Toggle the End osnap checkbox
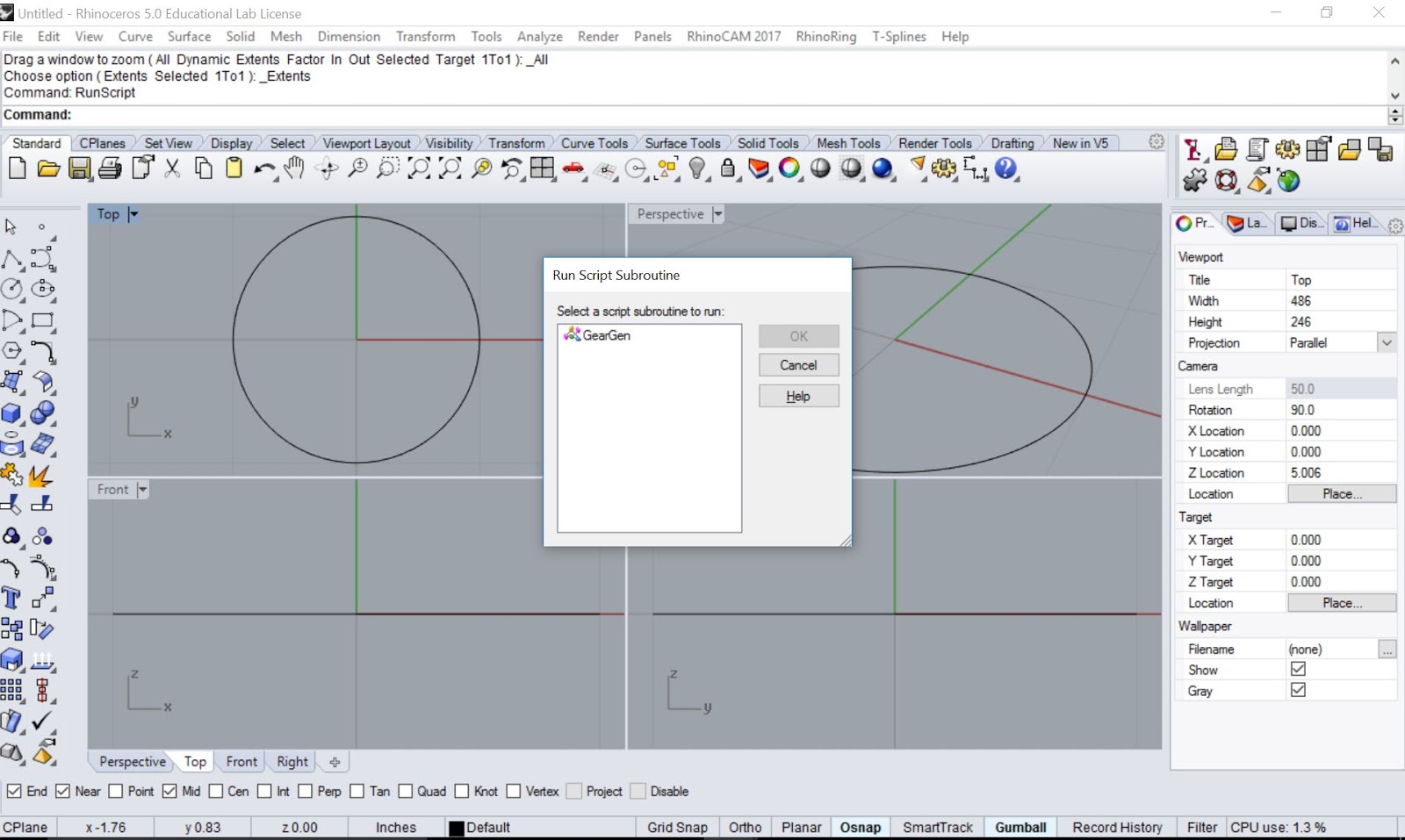This screenshot has height=840, width=1405. pos(14,791)
